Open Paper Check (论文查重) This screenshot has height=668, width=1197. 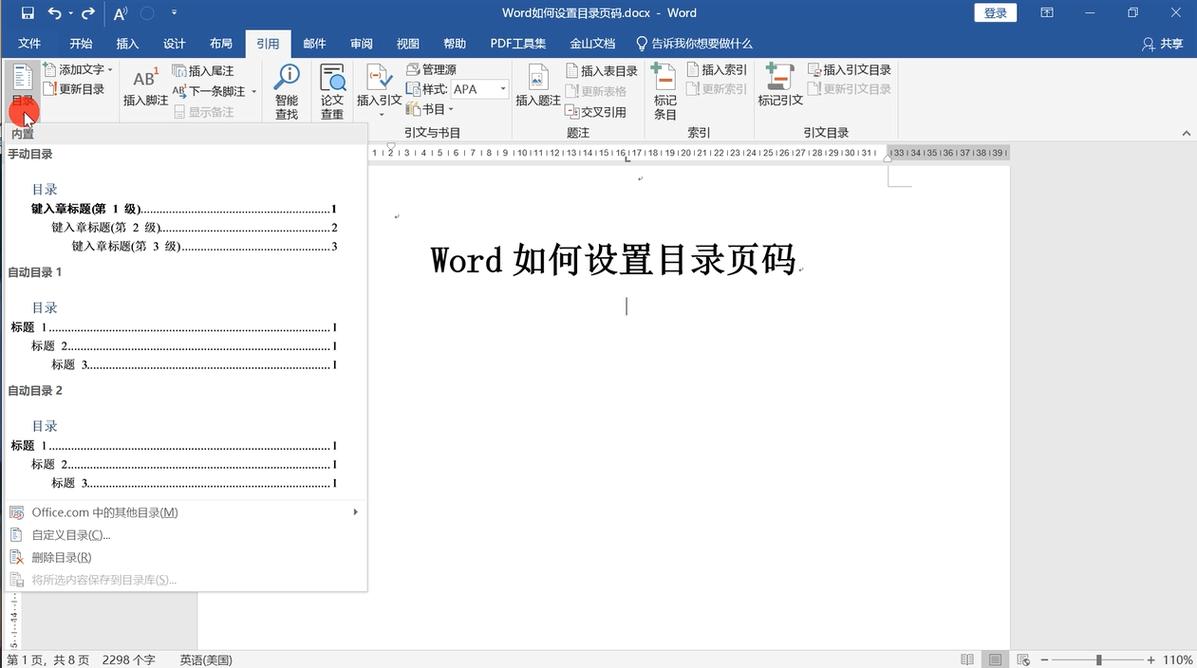[332, 91]
